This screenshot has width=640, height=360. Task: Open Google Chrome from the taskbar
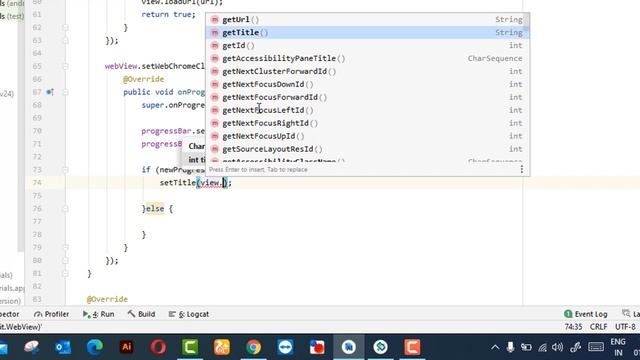pyautogui.click(x=253, y=347)
